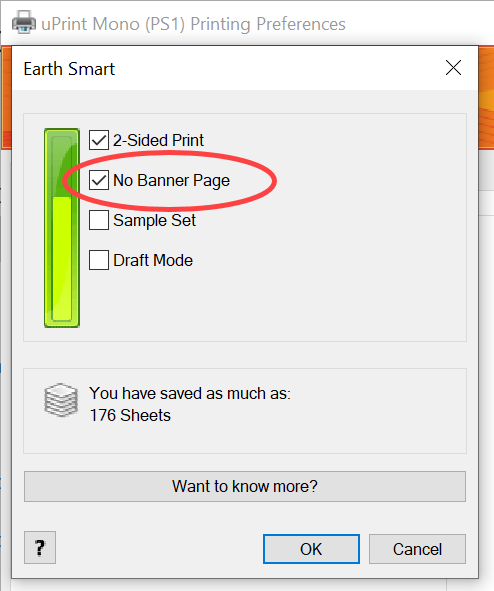The width and height of the screenshot is (494, 591).
Task: Enable the Sample Set checkbox
Action: coord(99,220)
